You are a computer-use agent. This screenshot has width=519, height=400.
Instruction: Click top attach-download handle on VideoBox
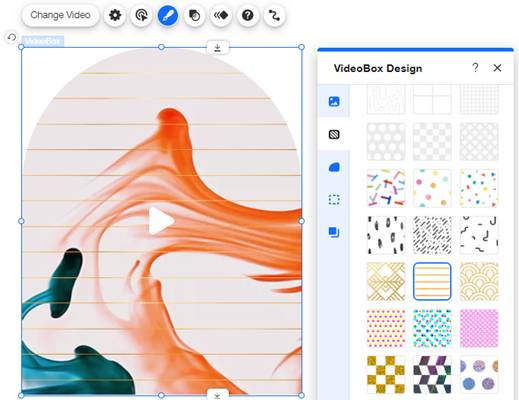(217, 48)
